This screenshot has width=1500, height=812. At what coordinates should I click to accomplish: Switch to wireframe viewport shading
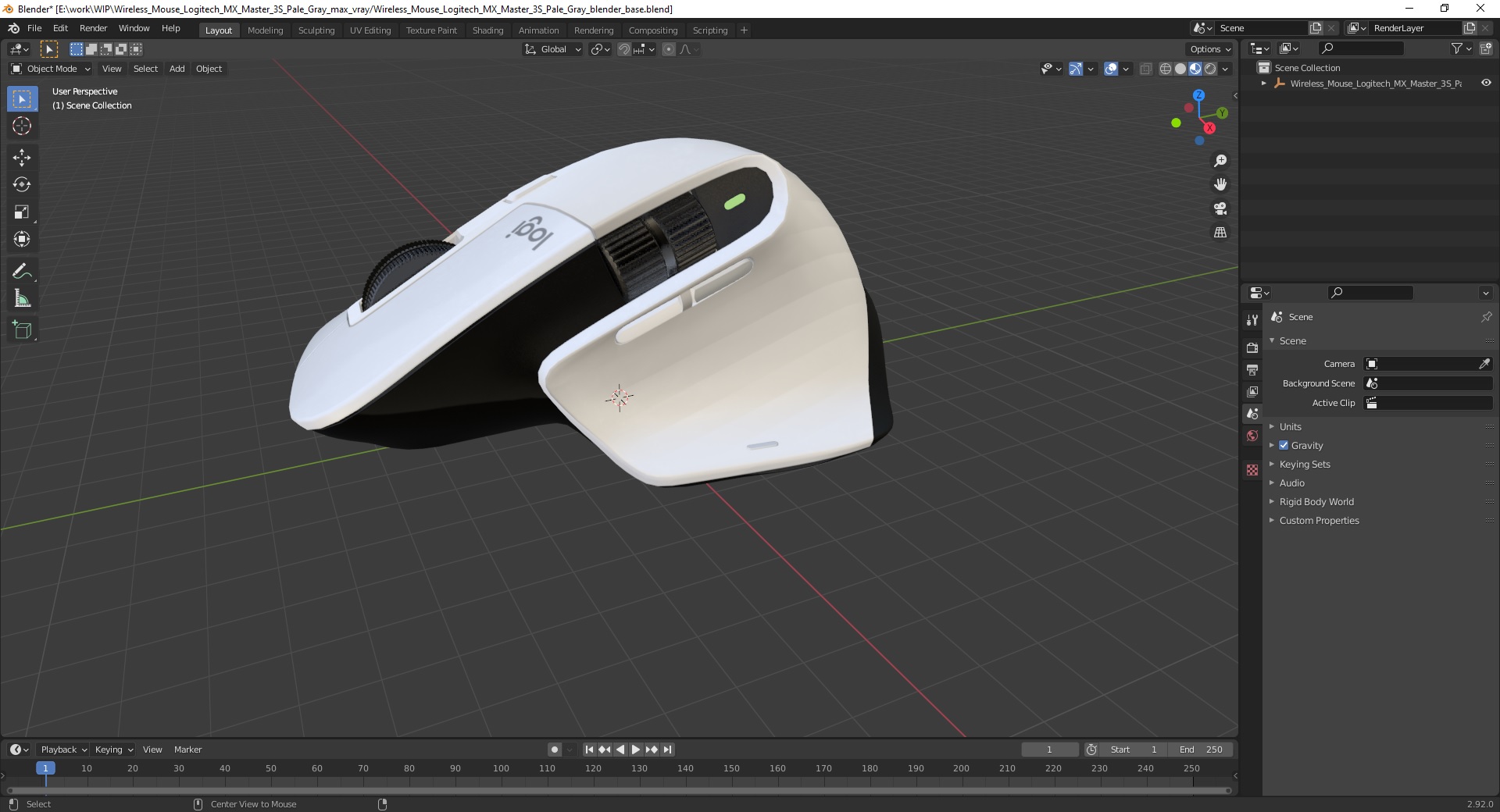[x=1166, y=69]
